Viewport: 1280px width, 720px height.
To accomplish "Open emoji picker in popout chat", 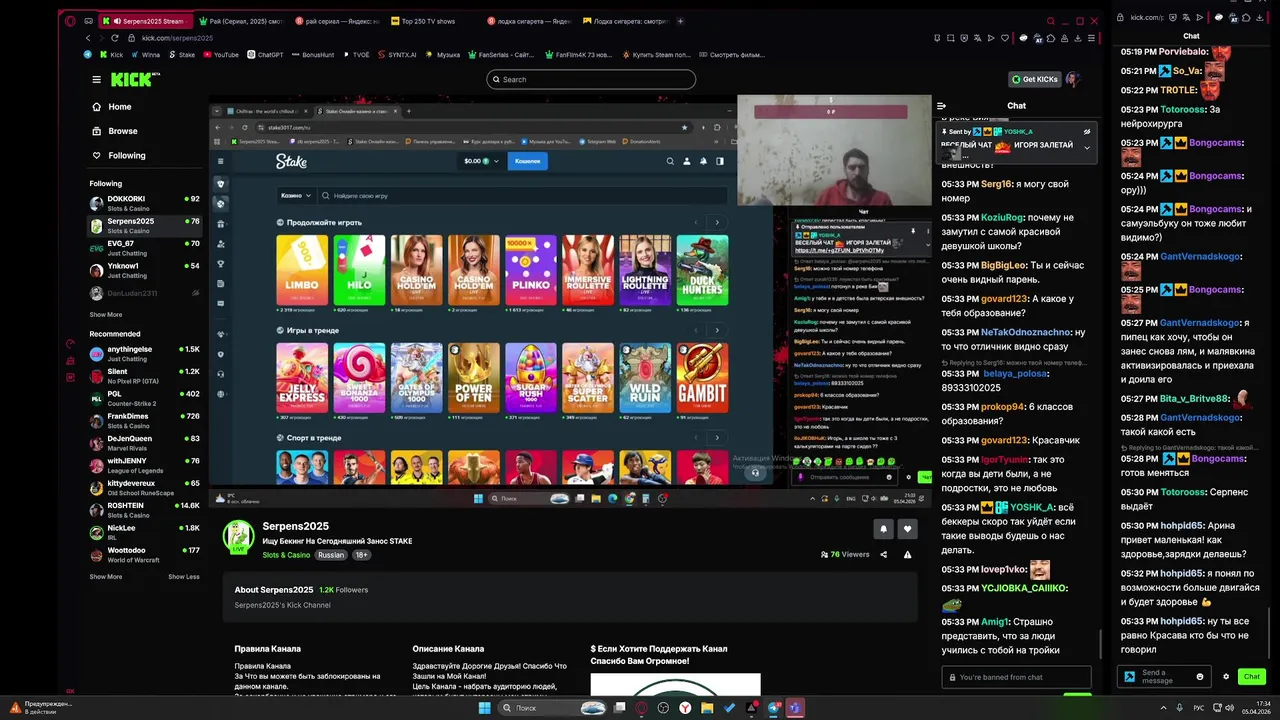I will click(x=1200, y=677).
